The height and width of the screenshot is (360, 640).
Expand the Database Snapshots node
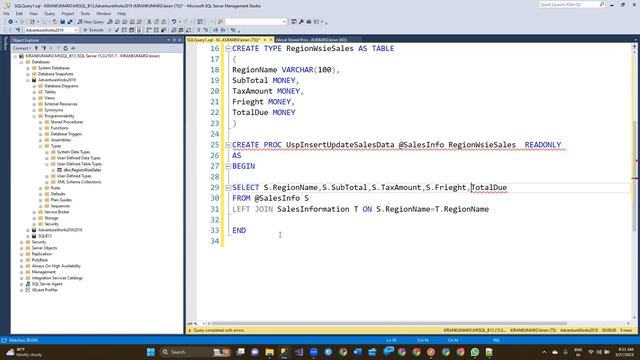tap(28, 74)
